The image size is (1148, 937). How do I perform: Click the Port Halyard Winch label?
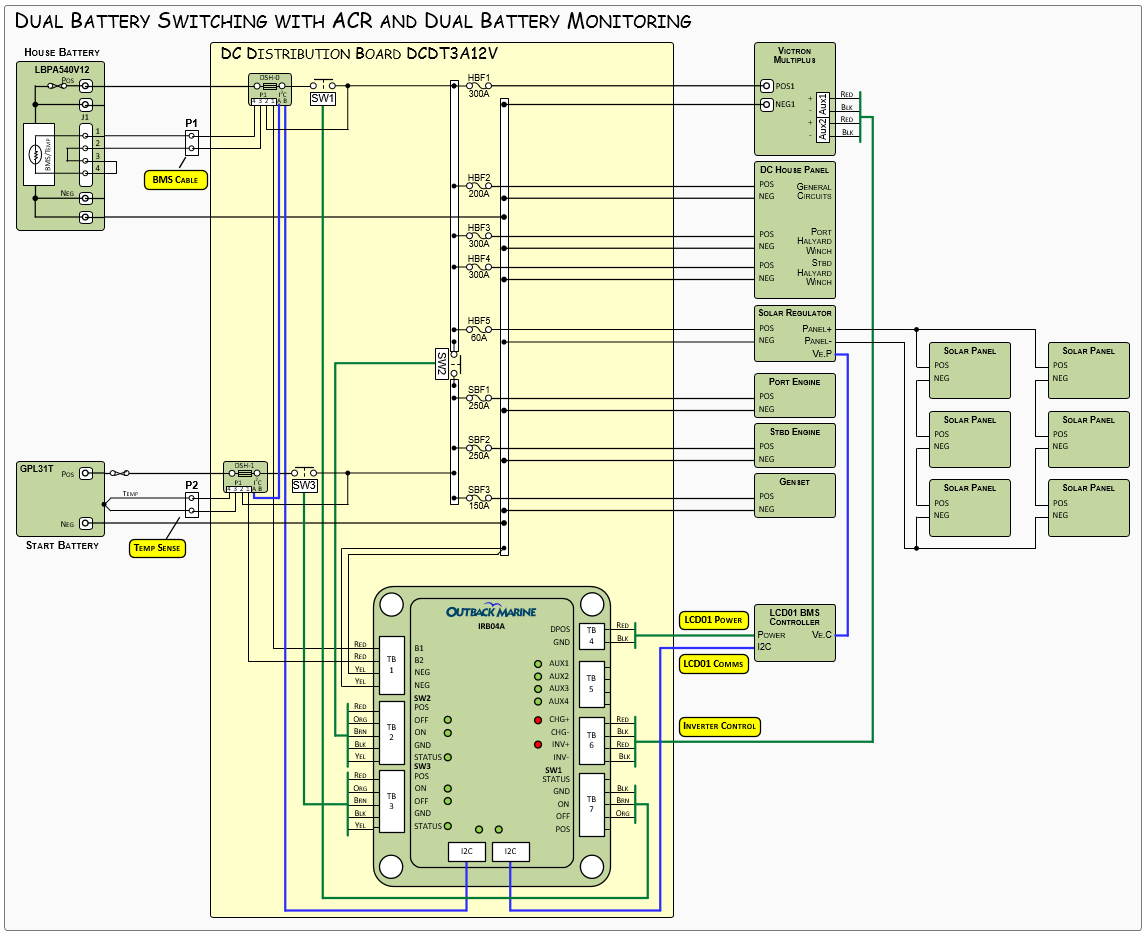click(814, 241)
